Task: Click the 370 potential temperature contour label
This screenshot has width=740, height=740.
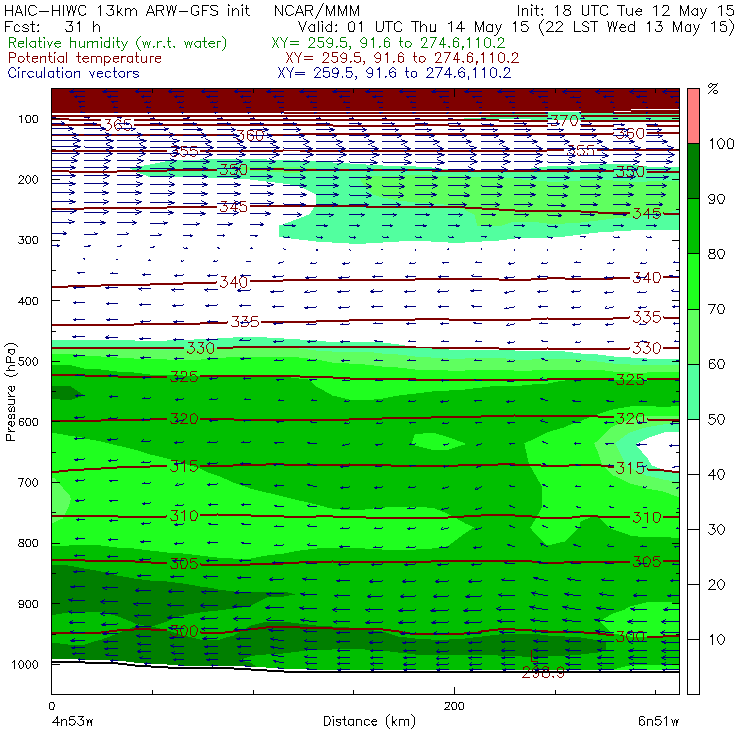Action: [x=564, y=120]
